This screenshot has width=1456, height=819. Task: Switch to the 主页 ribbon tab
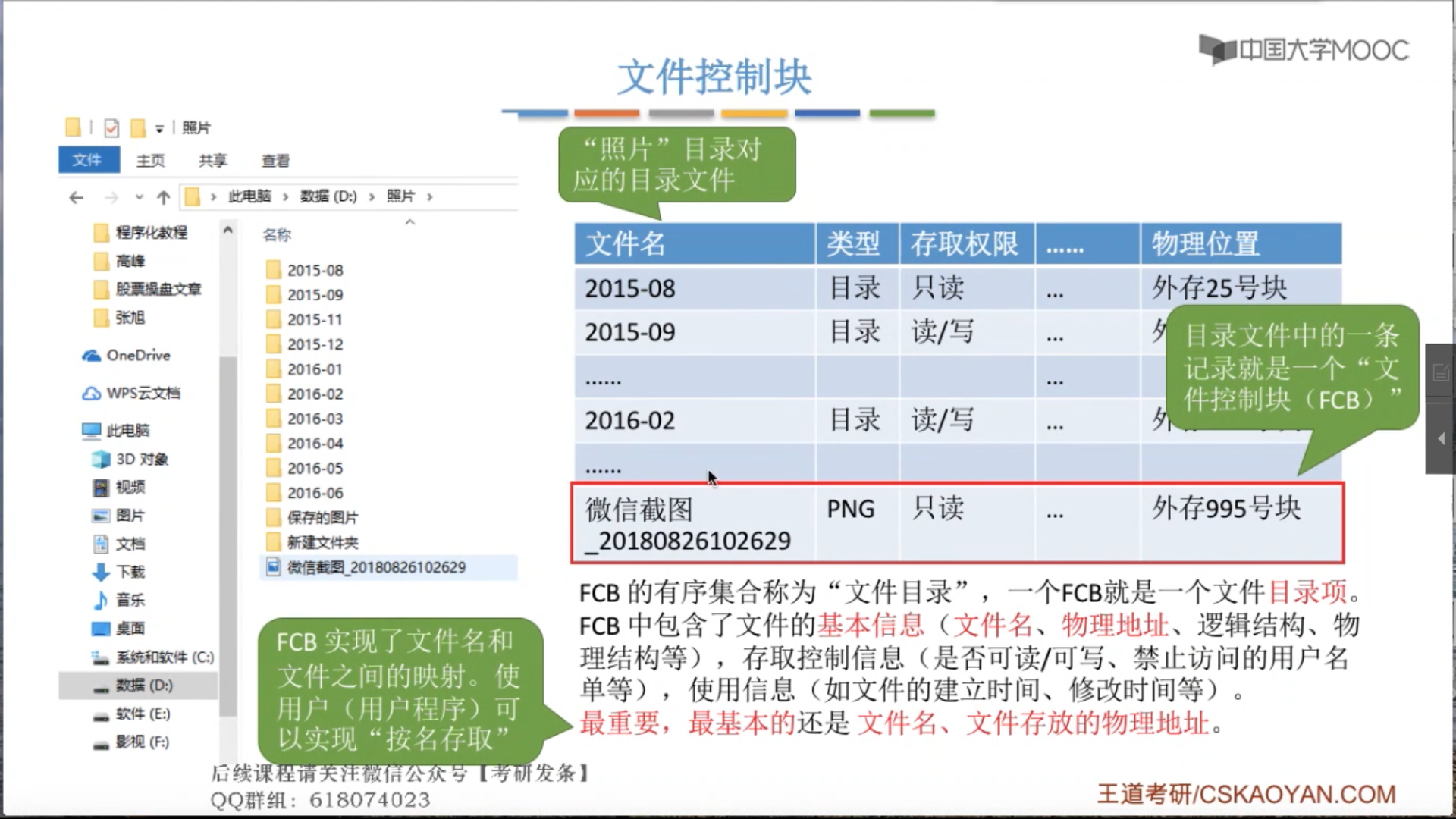[x=150, y=161]
